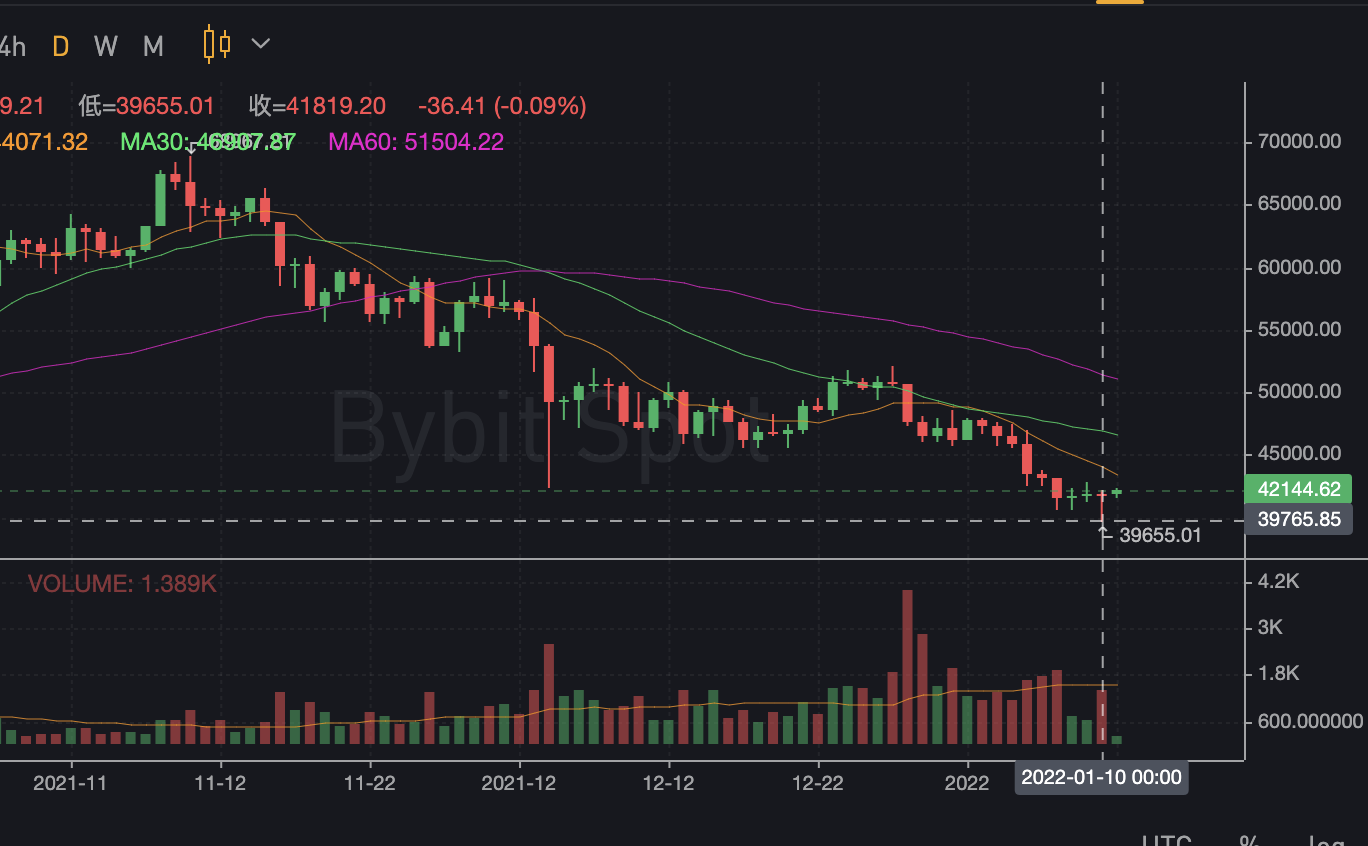Click the 2022-01-10 00:00 date label
The height and width of the screenshot is (846, 1368).
click(1101, 777)
